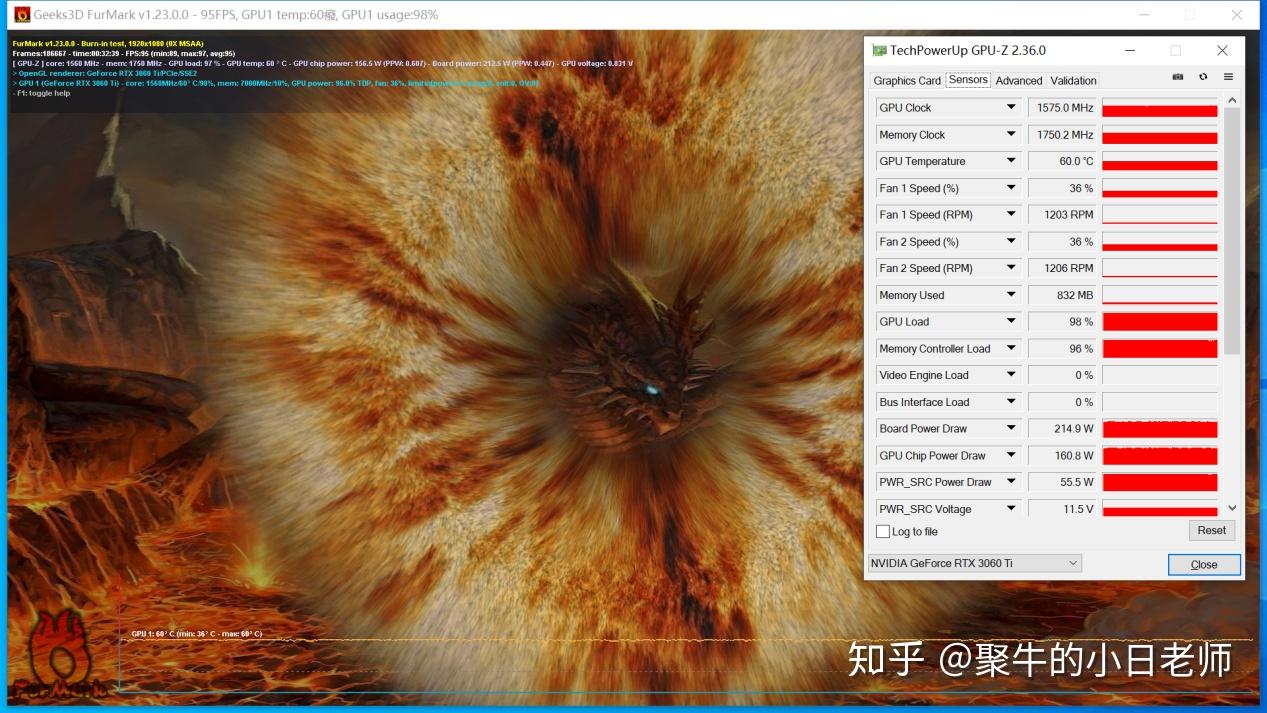Image resolution: width=1267 pixels, height=713 pixels.
Task: Click the GPU-Z refresh icon
Action: click(1203, 78)
